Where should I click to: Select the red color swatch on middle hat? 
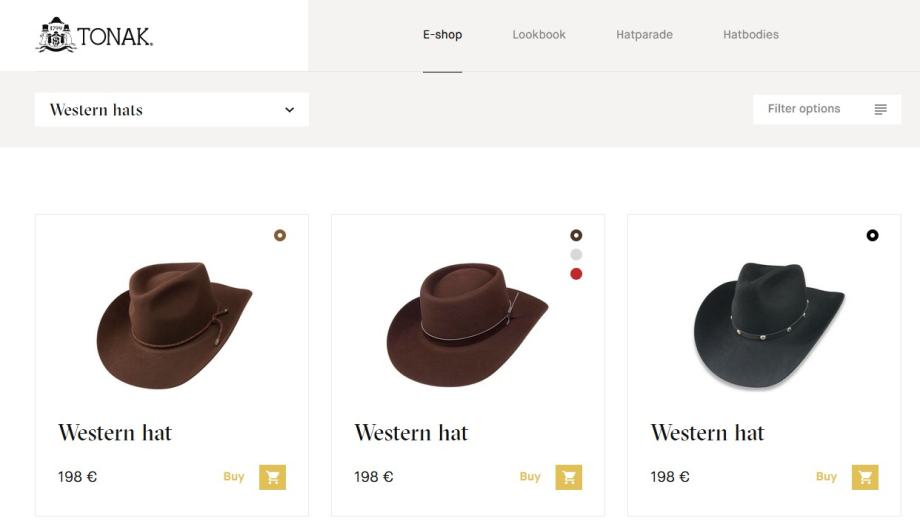(576, 274)
